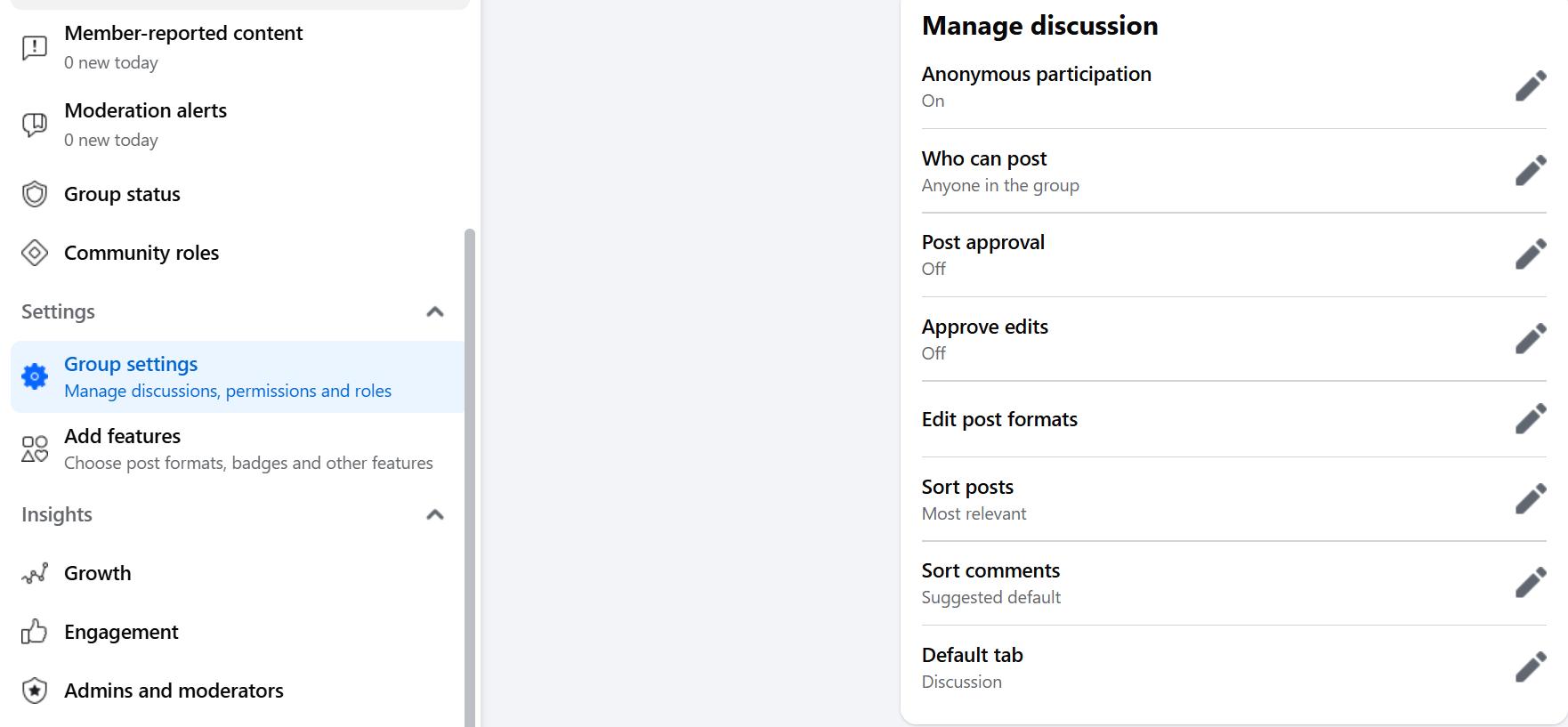Open Member-reported content
The height and width of the screenshot is (727, 1568).
click(183, 47)
